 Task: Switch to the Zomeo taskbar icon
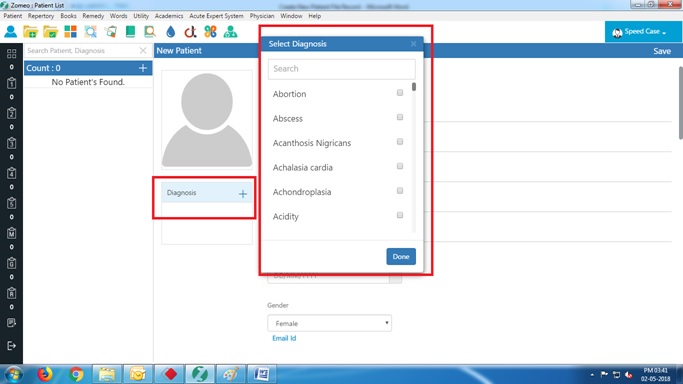coord(200,374)
